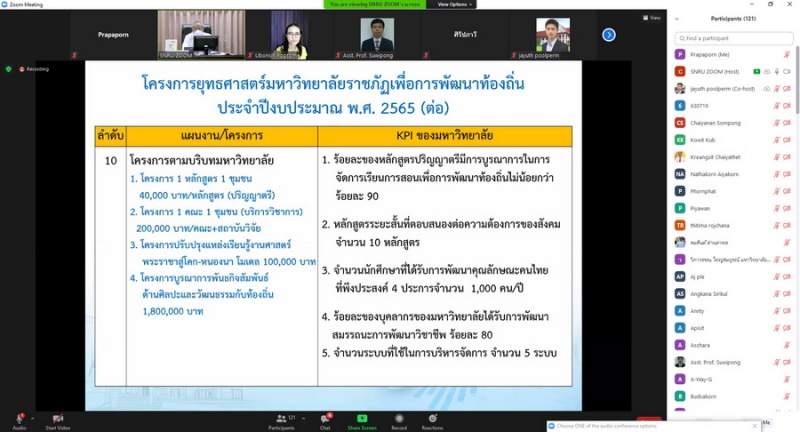Image resolution: width=800 pixels, height=432 pixels.
Task: Turn on camera with Start Video
Action: pos(58,418)
